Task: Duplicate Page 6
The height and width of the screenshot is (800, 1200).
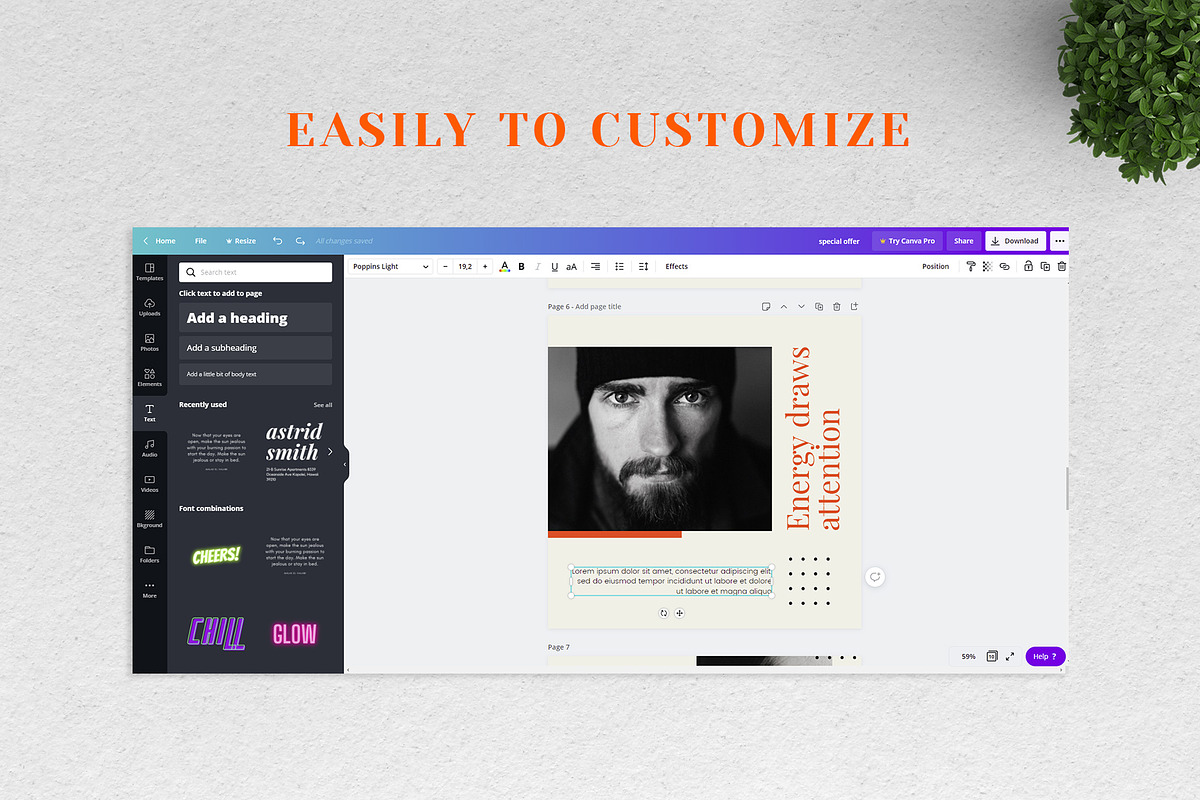Action: [819, 306]
